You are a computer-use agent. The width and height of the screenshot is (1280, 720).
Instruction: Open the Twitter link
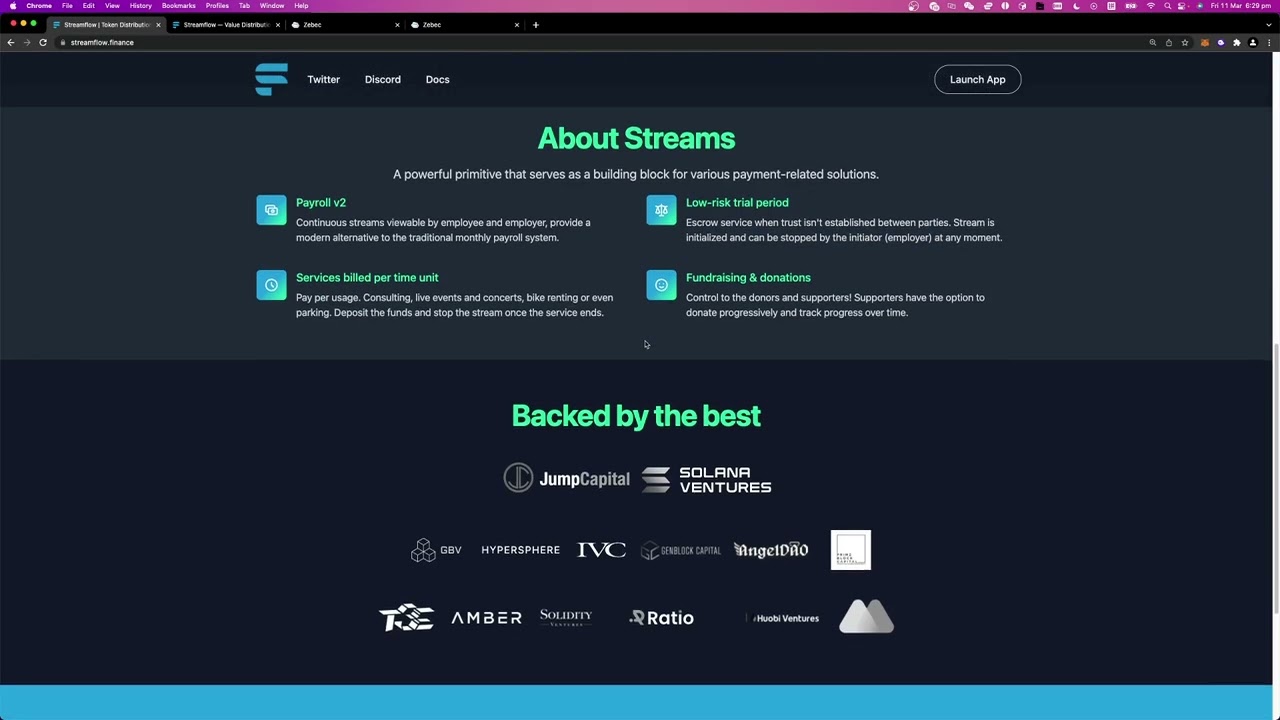tap(323, 79)
